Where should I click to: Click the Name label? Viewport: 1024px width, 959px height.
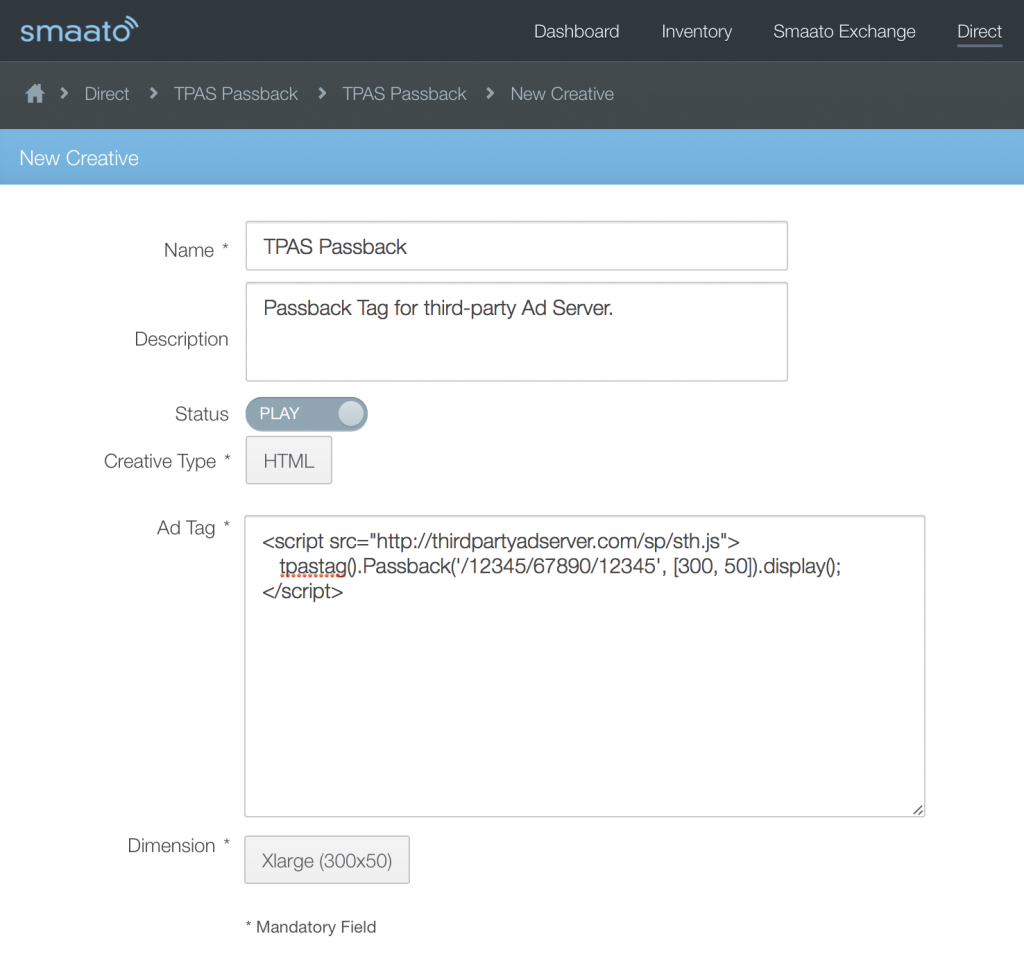[189, 250]
